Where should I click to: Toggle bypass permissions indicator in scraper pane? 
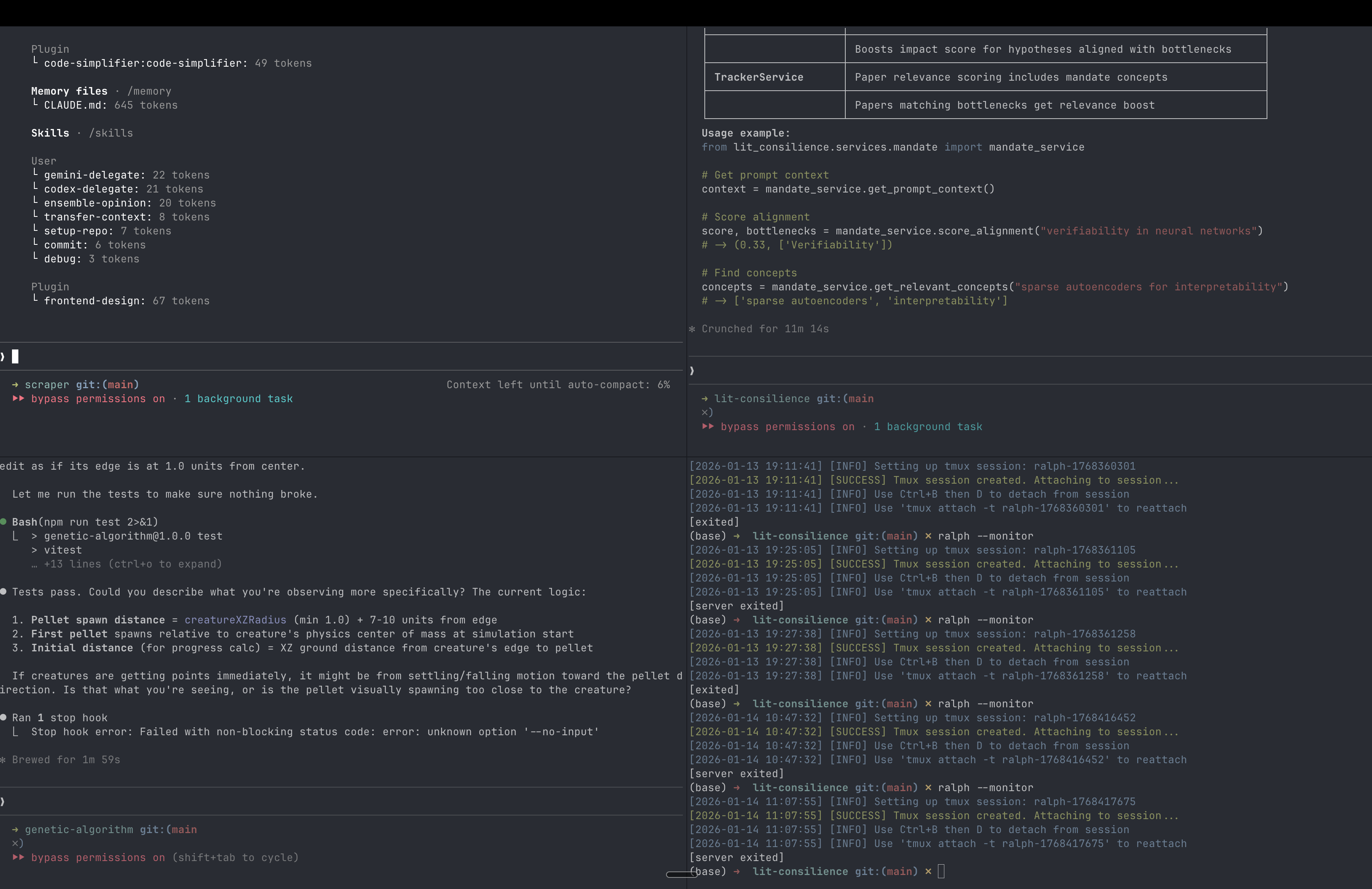(97, 399)
